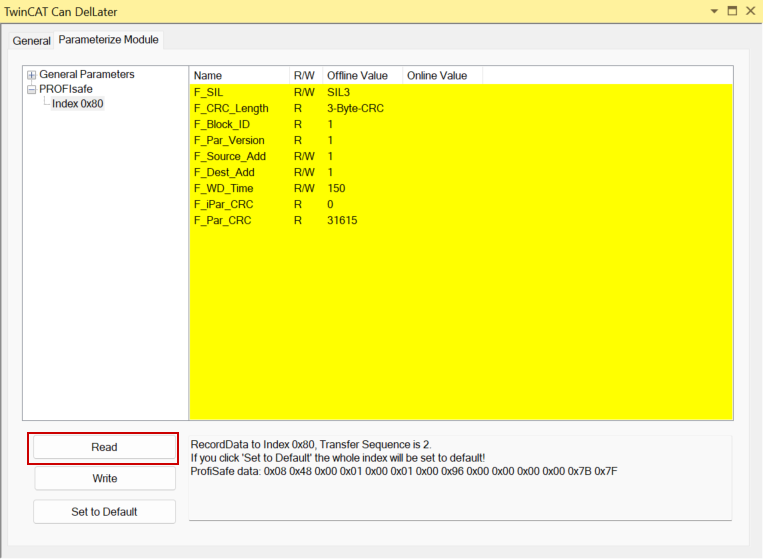Click the Read button

coord(104,447)
